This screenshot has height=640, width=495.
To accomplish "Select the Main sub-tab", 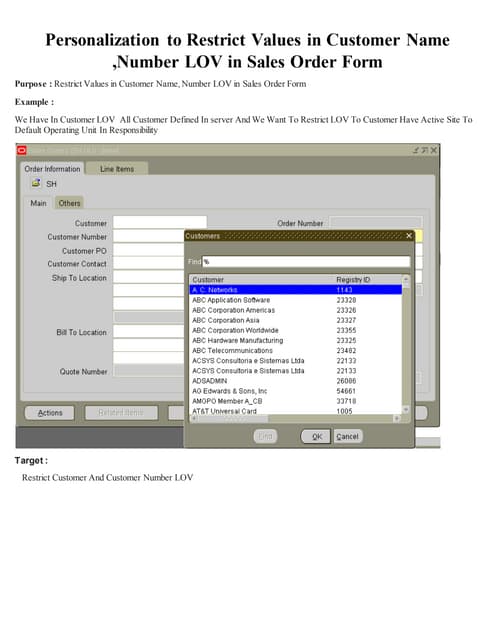I will point(38,203).
